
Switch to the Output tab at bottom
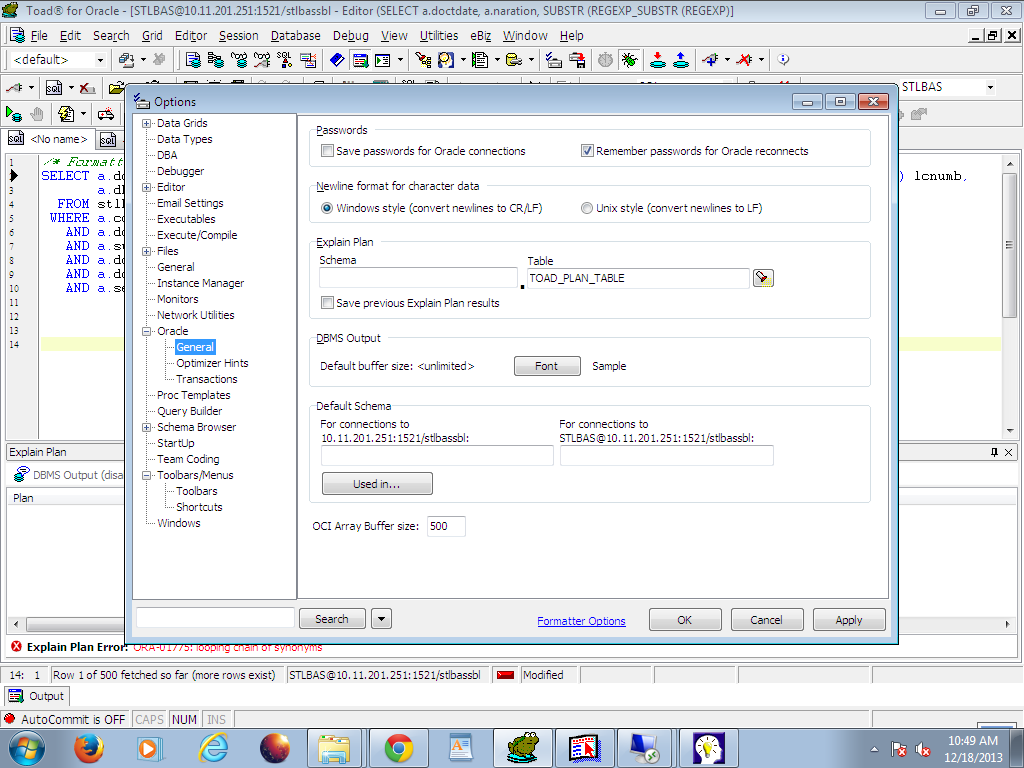(x=37, y=696)
